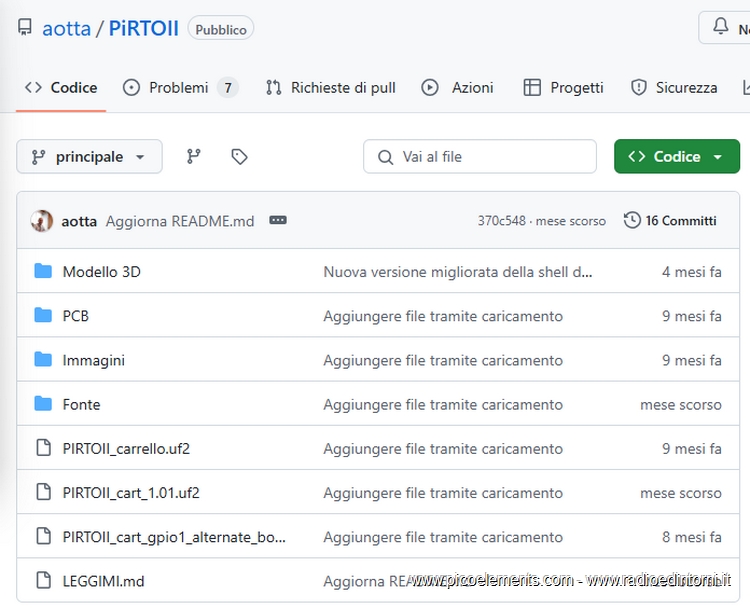Click the play icon on Azioni tab
This screenshot has width=750, height=608.
pyautogui.click(x=430, y=88)
